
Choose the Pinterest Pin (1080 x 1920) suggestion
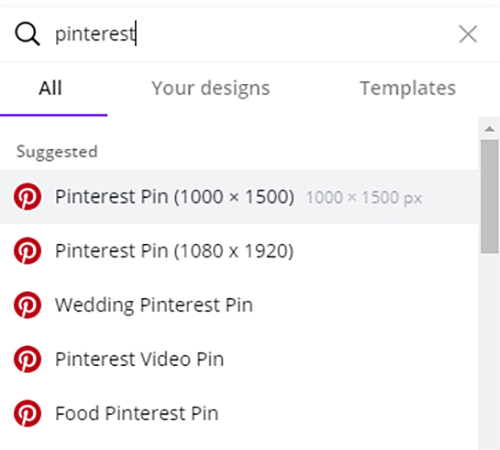point(239,251)
